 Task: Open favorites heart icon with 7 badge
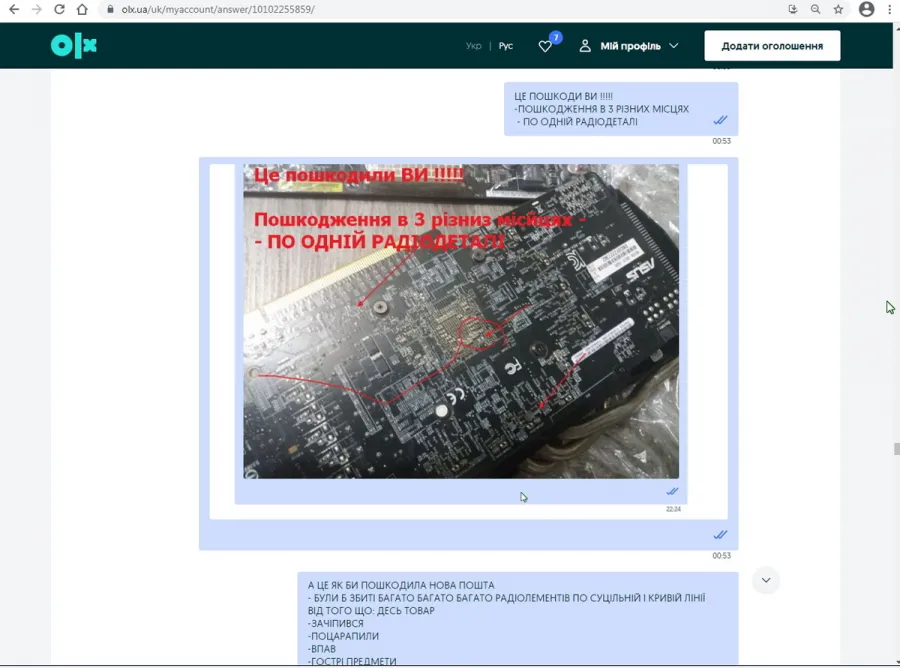(546, 46)
